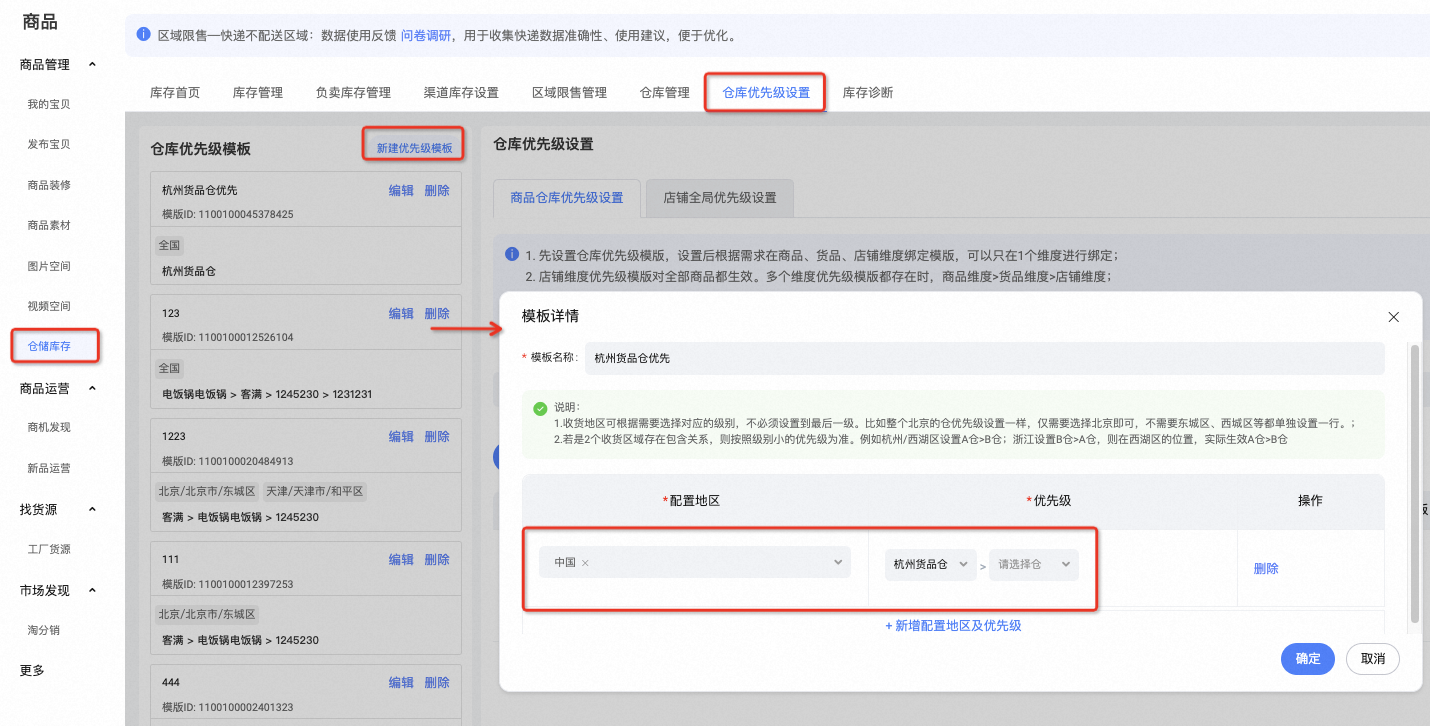The image size is (1430, 726).
Task: Open the 库存诊断 tab
Action: 868,92
